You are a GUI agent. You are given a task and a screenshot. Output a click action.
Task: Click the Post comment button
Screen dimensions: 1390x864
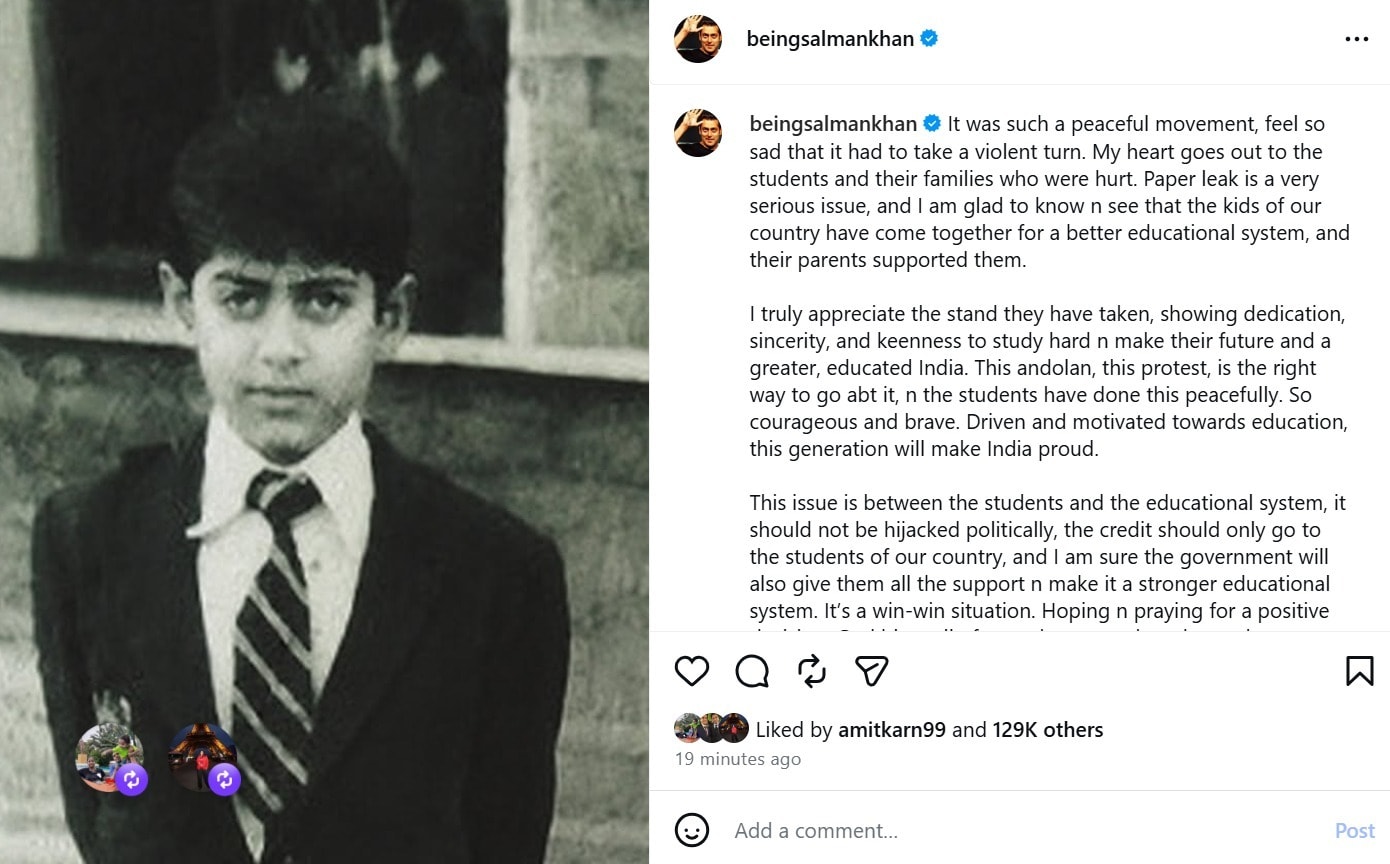[1355, 831]
